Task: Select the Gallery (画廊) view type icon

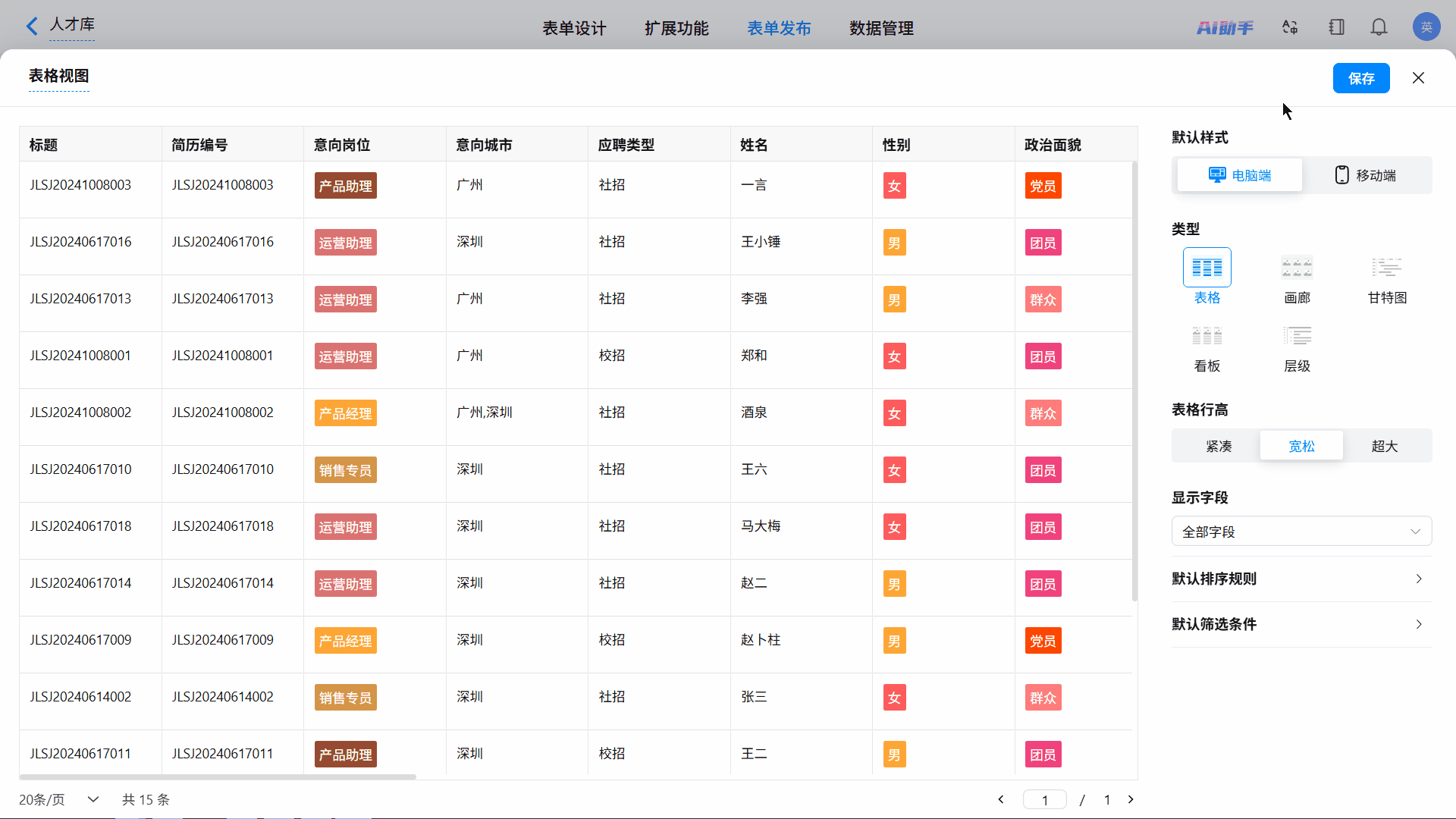Action: tap(1297, 268)
